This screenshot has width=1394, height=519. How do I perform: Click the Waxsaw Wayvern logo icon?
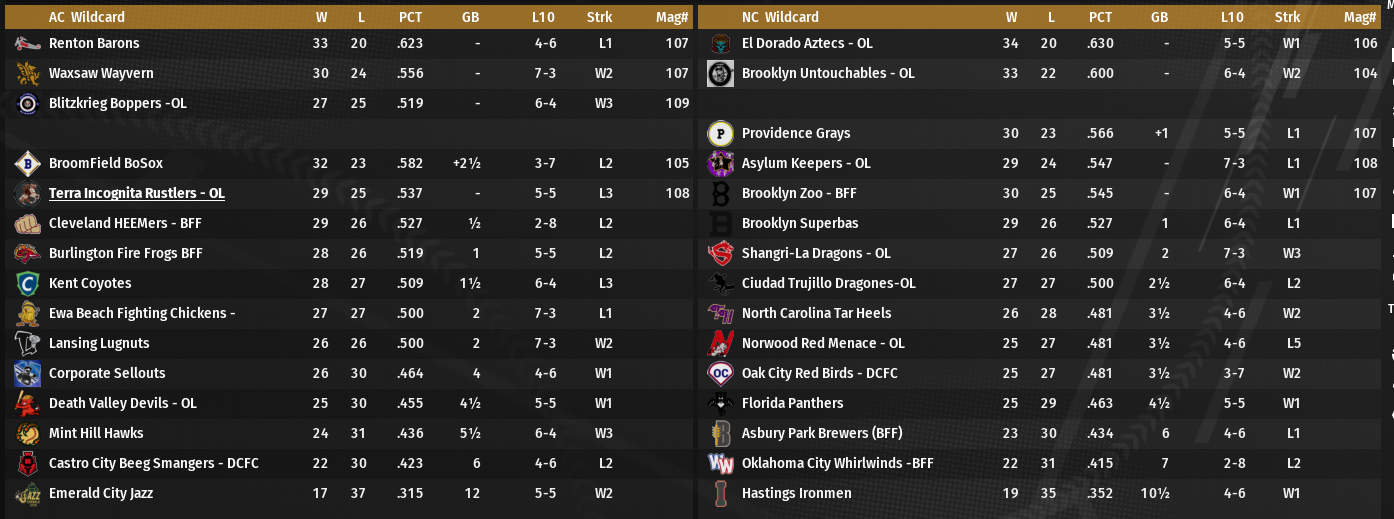click(28, 74)
